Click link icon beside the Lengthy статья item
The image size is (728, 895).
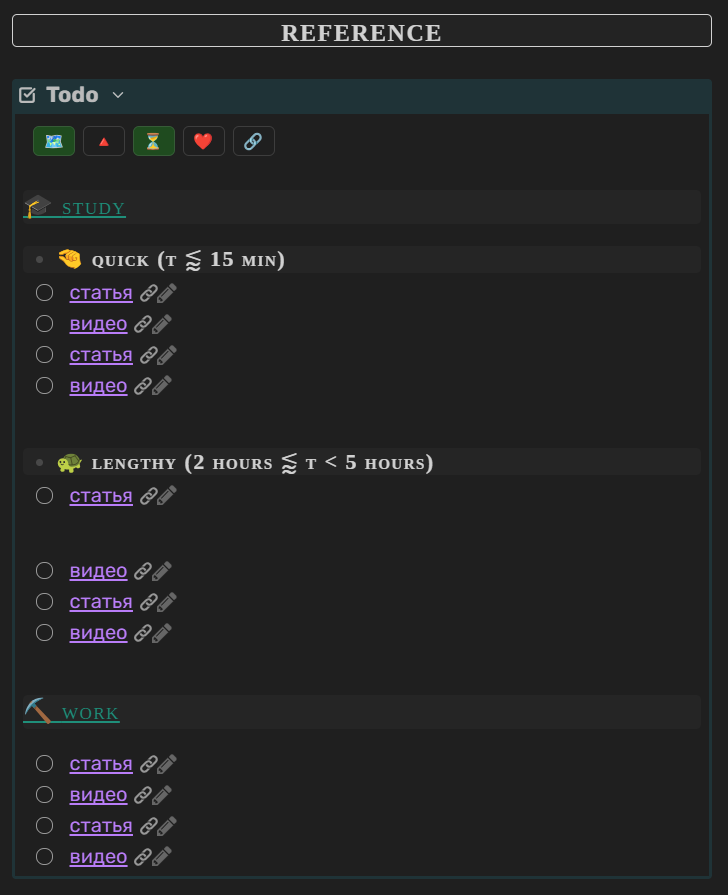(x=148, y=495)
